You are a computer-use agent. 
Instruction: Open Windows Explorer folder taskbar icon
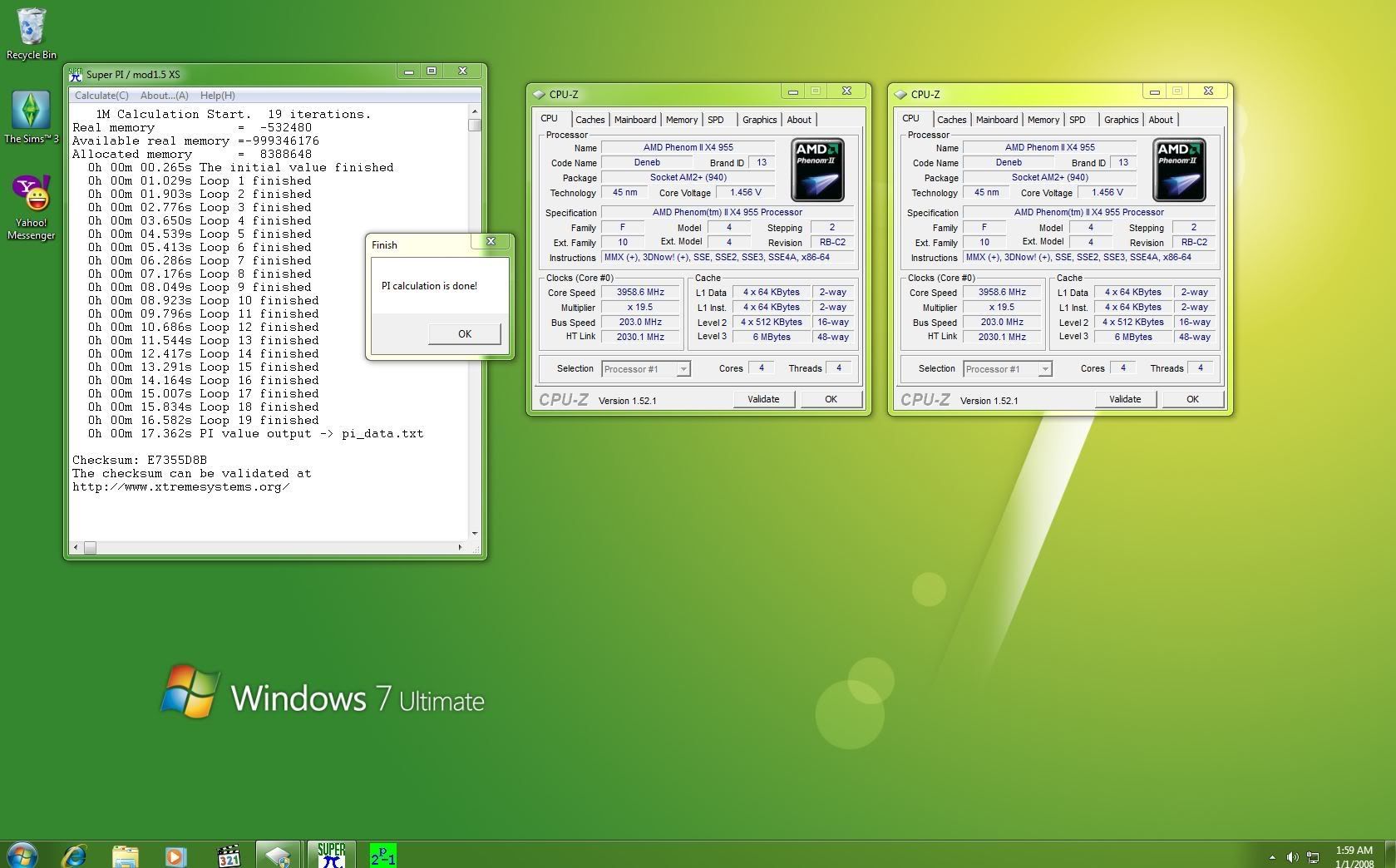(125, 855)
